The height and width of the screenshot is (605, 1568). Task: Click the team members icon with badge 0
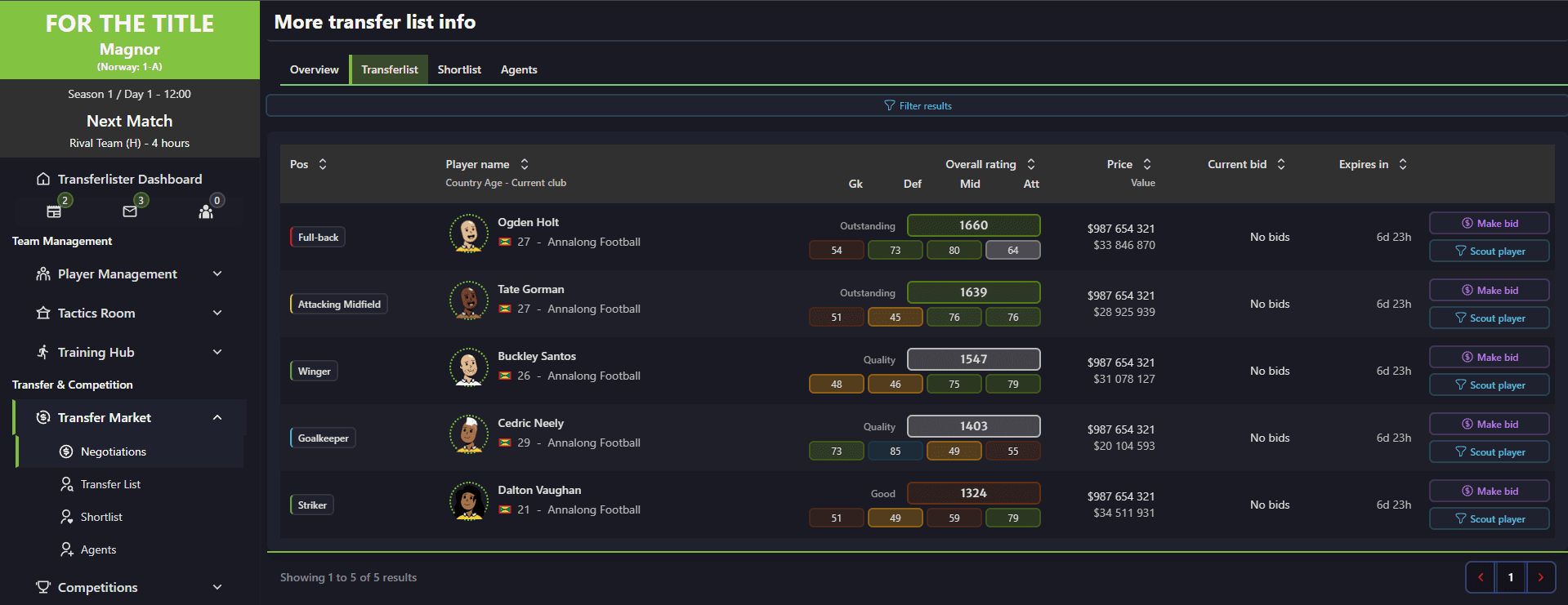[x=206, y=211]
